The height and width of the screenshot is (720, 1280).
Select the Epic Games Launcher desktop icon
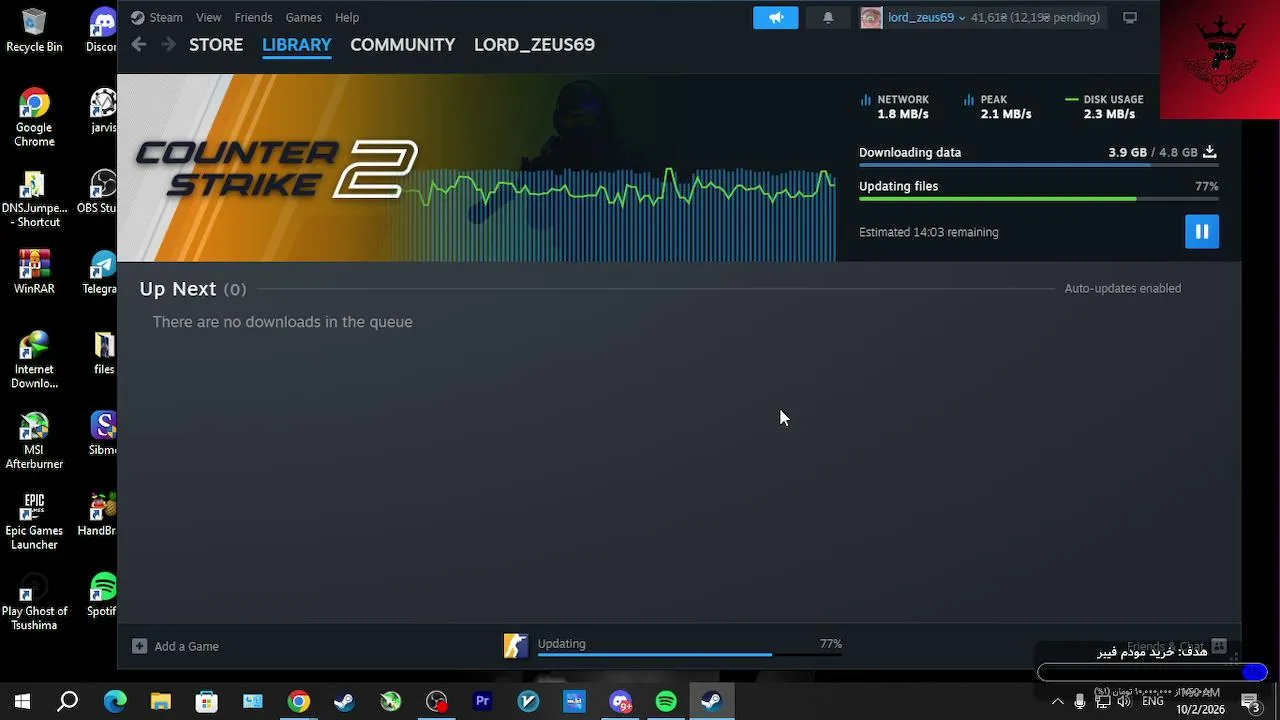pos(34,521)
